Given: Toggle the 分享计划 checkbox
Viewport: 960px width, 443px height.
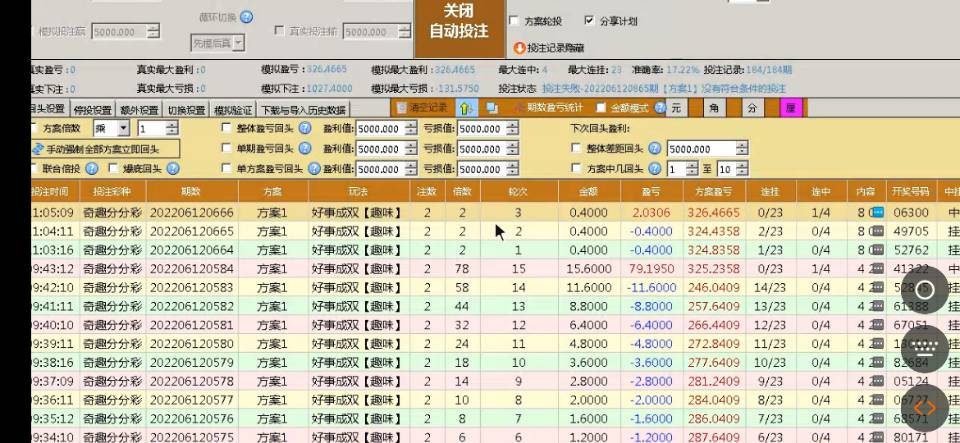Looking at the screenshot, I should pyautogui.click(x=588, y=20).
